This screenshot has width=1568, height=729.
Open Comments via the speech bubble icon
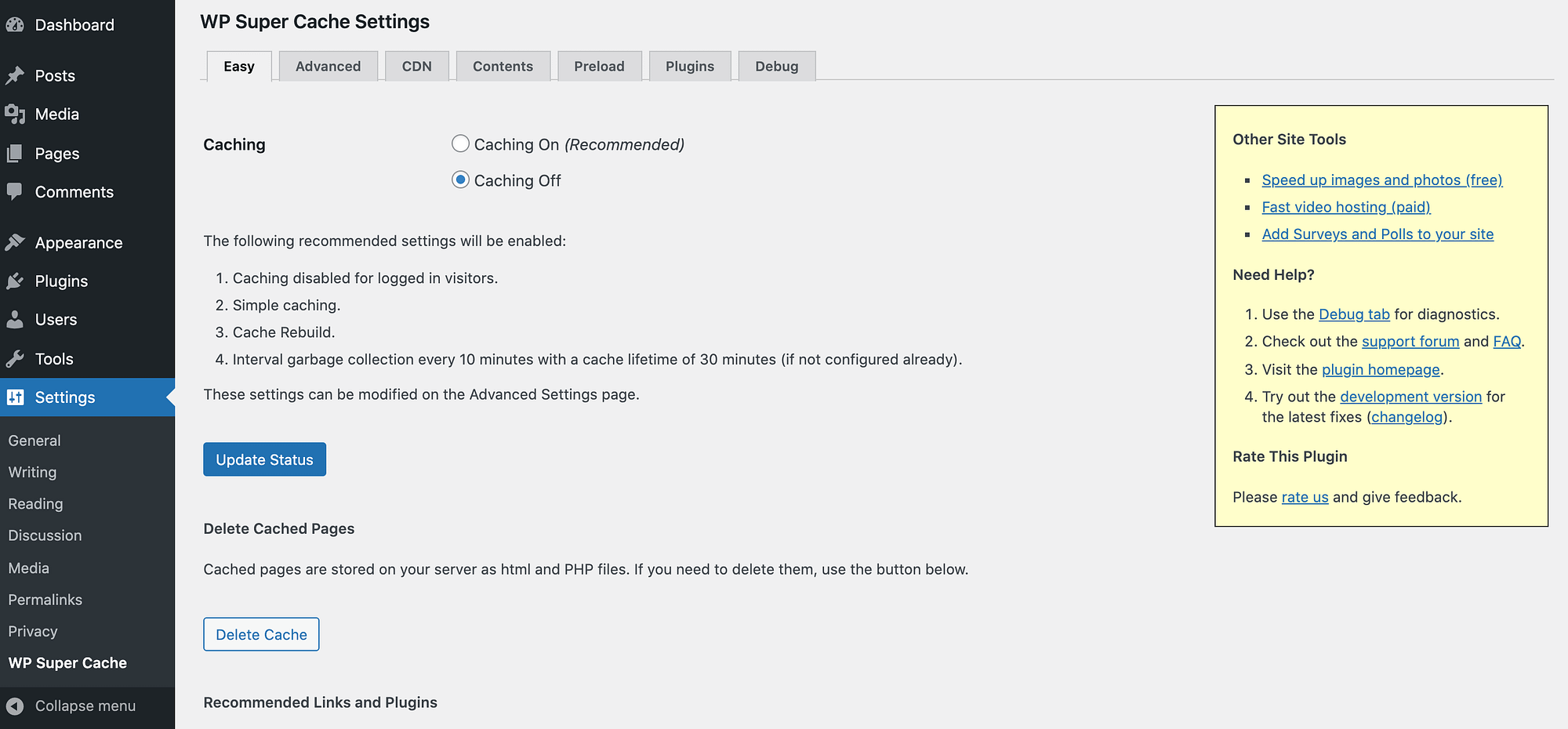pyautogui.click(x=15, y=191)
